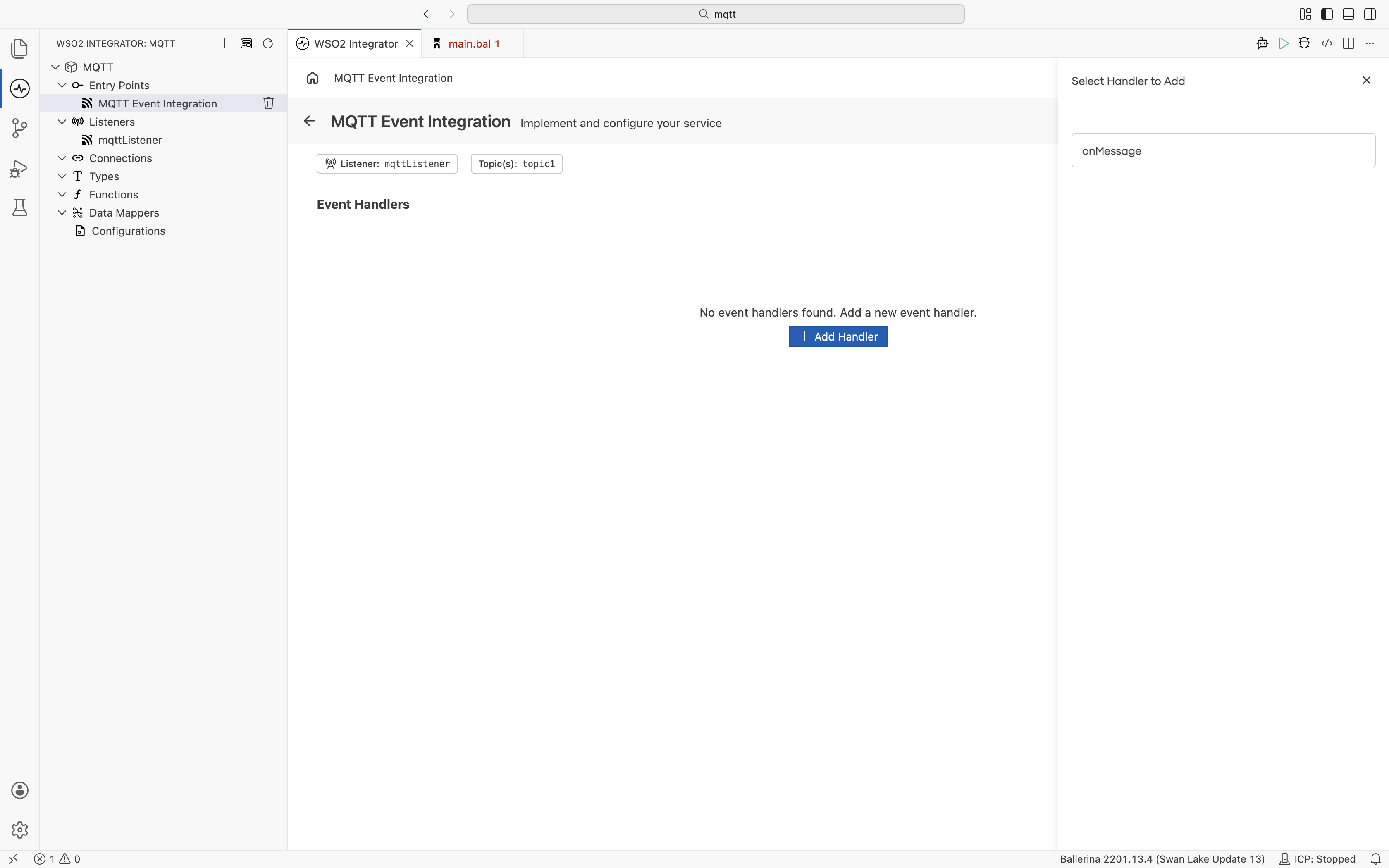The height and width of the screenshot is (868, 1389).
Task: Click the Listener: mqttListener chip
Action: coord(387,164)
